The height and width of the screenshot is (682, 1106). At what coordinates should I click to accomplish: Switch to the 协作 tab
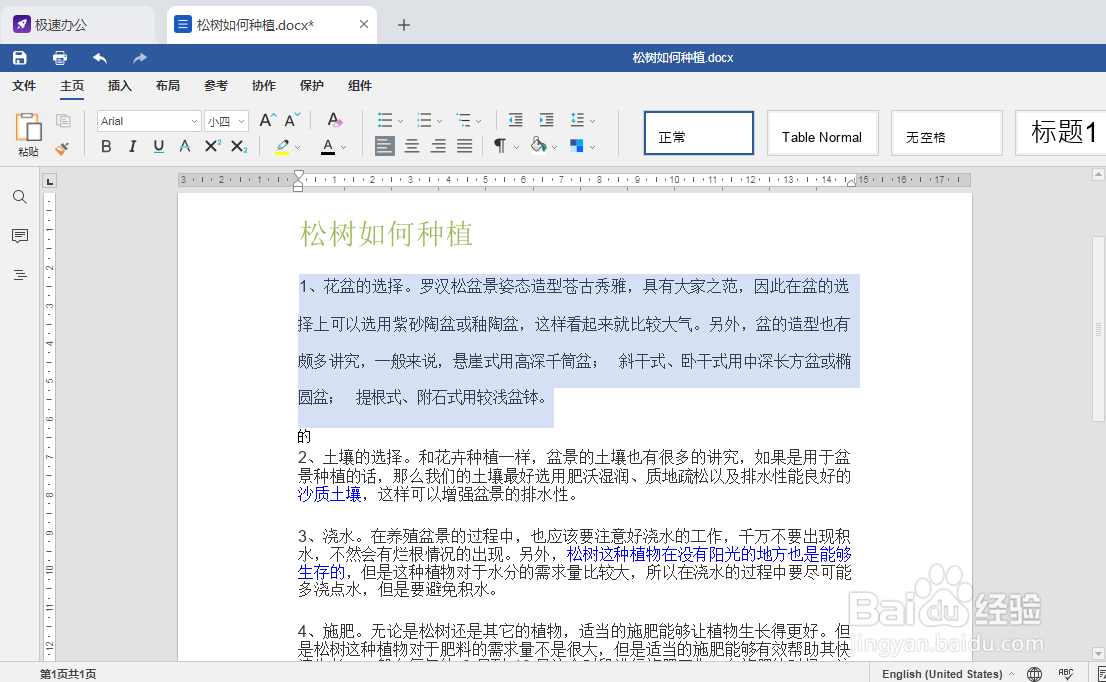point(264,85)
